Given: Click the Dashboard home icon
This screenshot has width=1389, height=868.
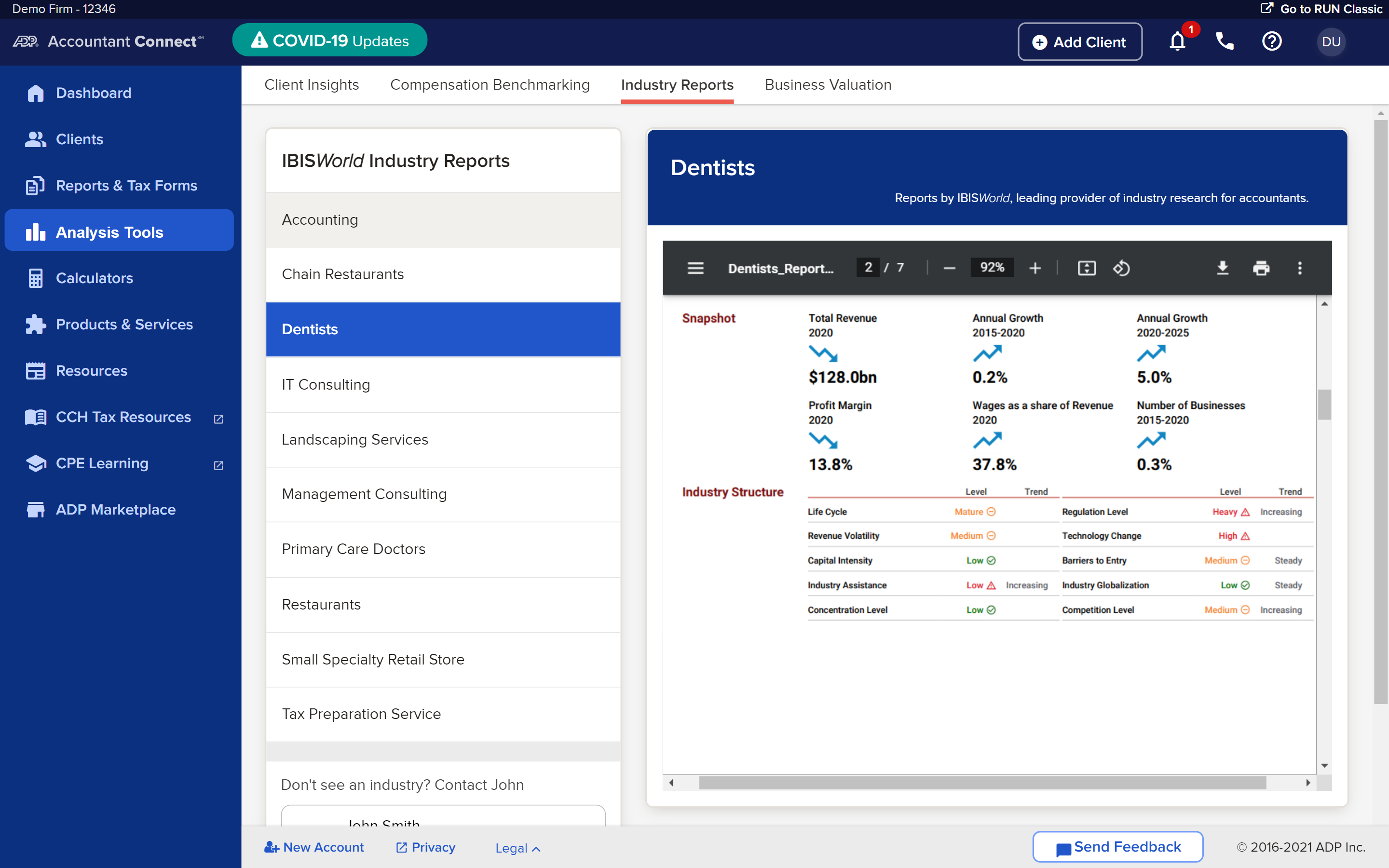Looking at the screenshot, I should click(36, 93).
